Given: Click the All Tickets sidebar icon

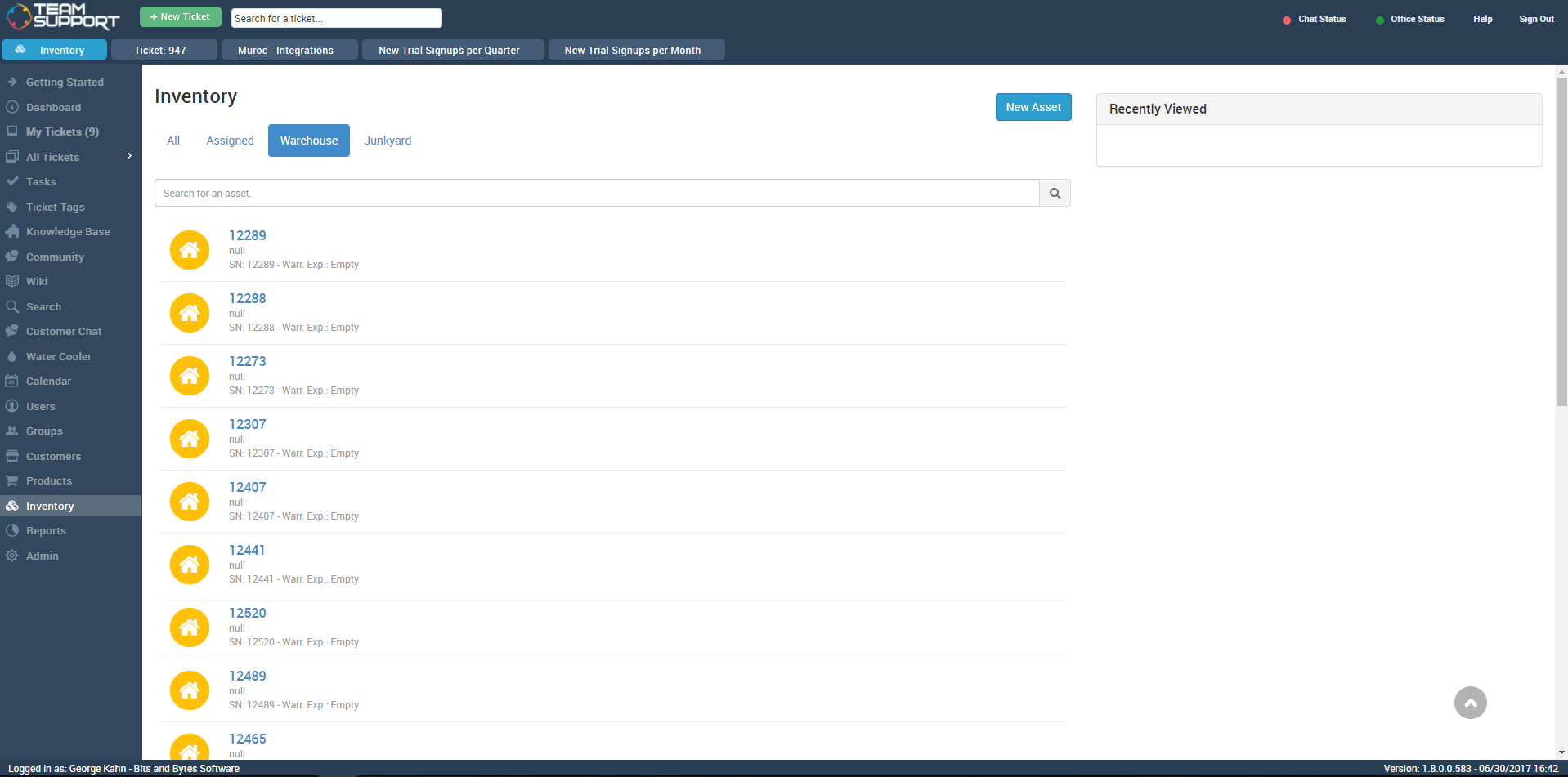Looking at the screenshot, I should click(12, 157).
